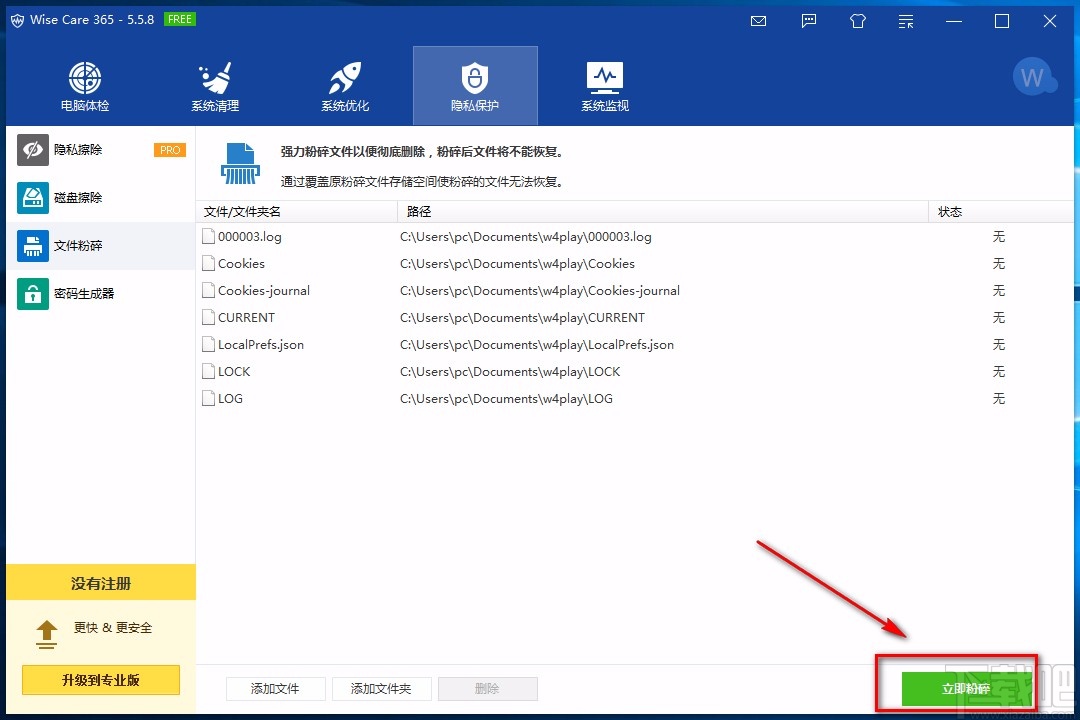Click the LocalPrefs.json file icon
Image resolution: width=1080 pixels, height=720 pixels.
[208, 344]
